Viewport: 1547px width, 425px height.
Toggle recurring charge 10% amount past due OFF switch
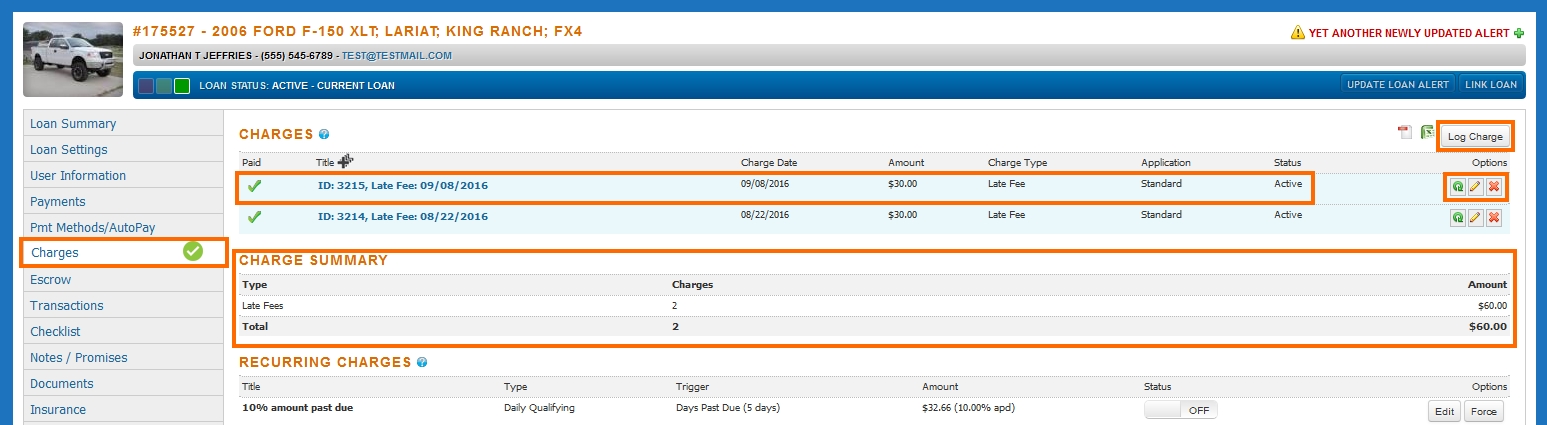tap(1181, 410)
